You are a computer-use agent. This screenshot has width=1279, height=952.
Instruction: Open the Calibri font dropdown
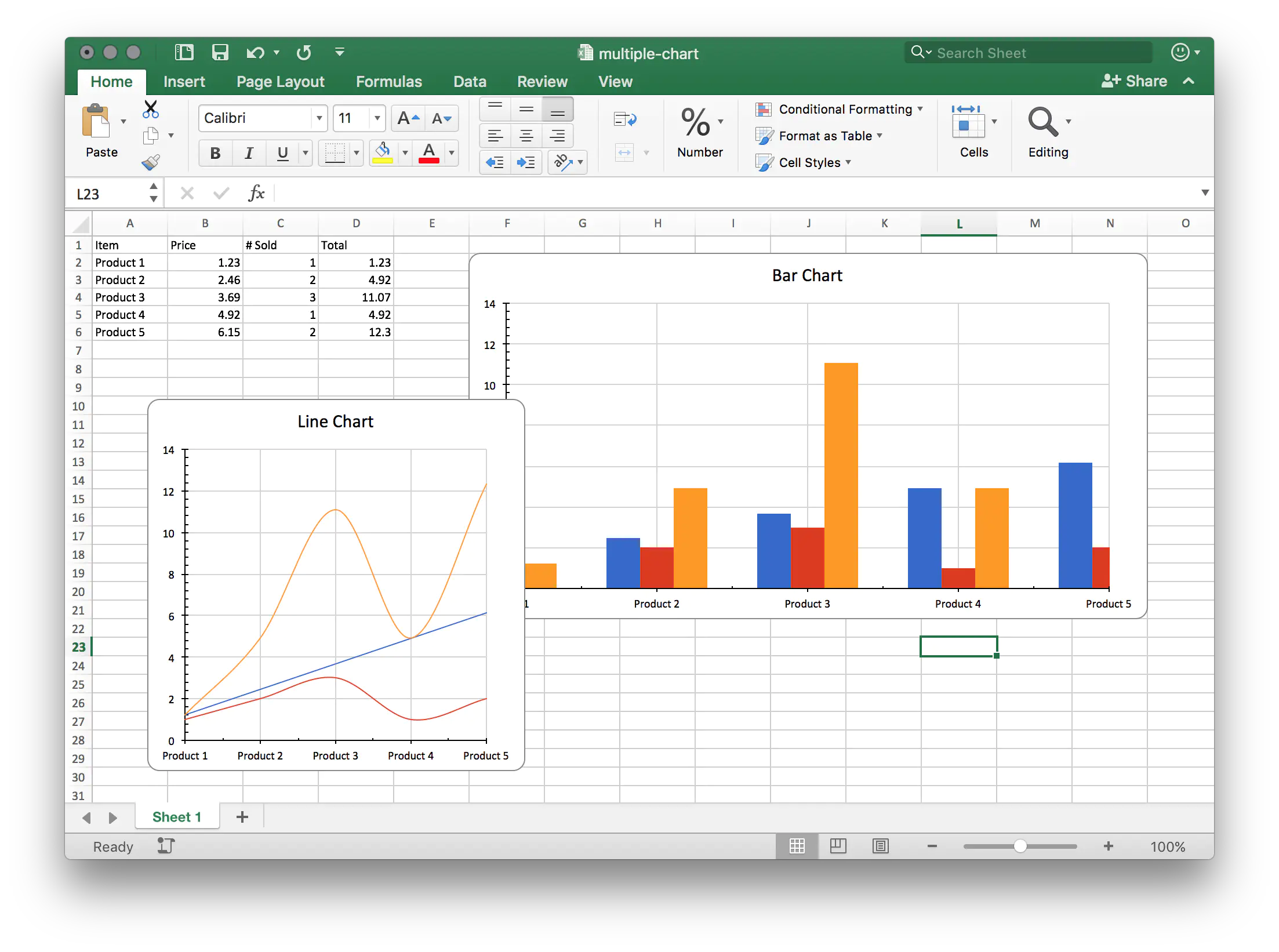319,118
